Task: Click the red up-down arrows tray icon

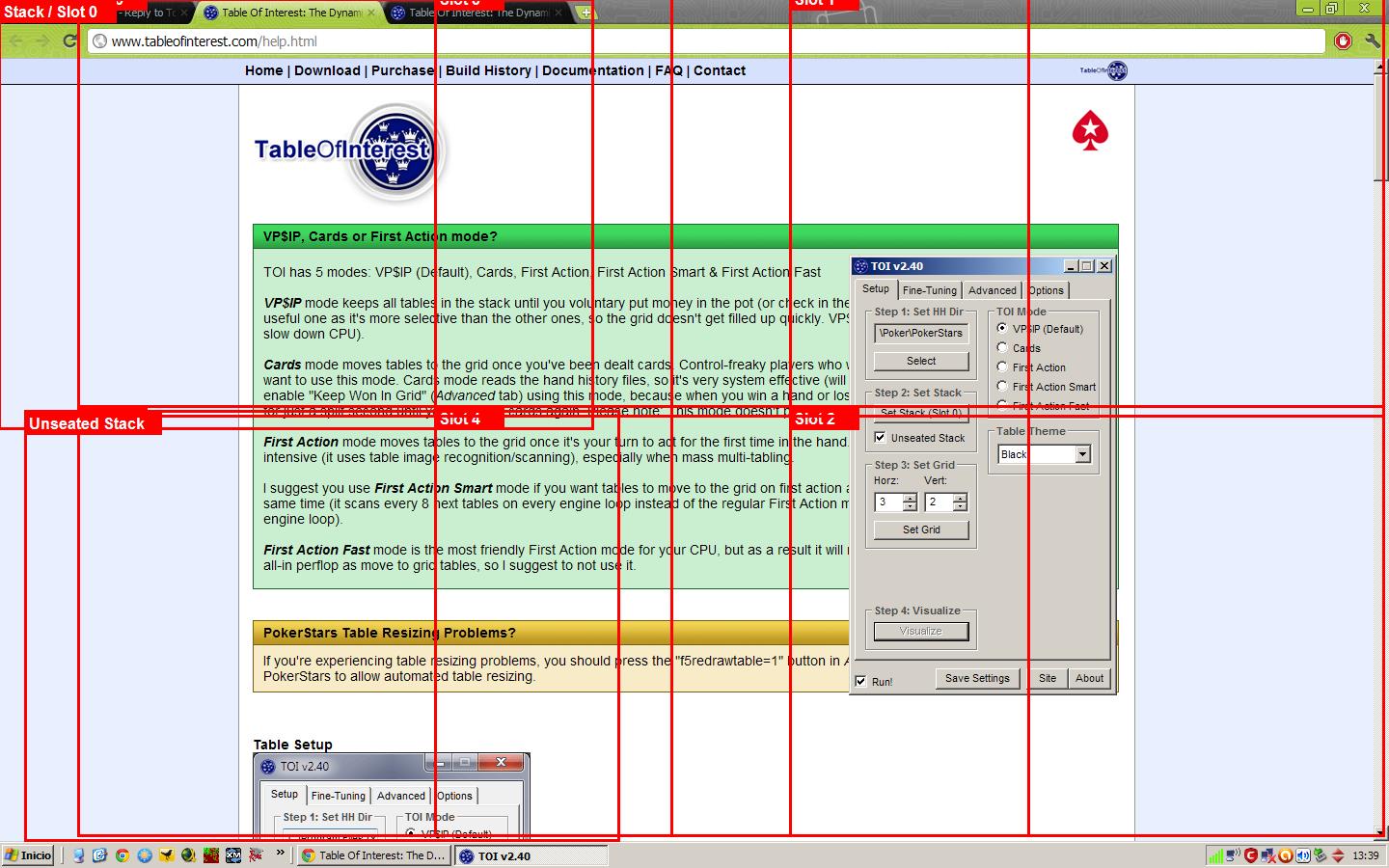Action: [1338, 855]
